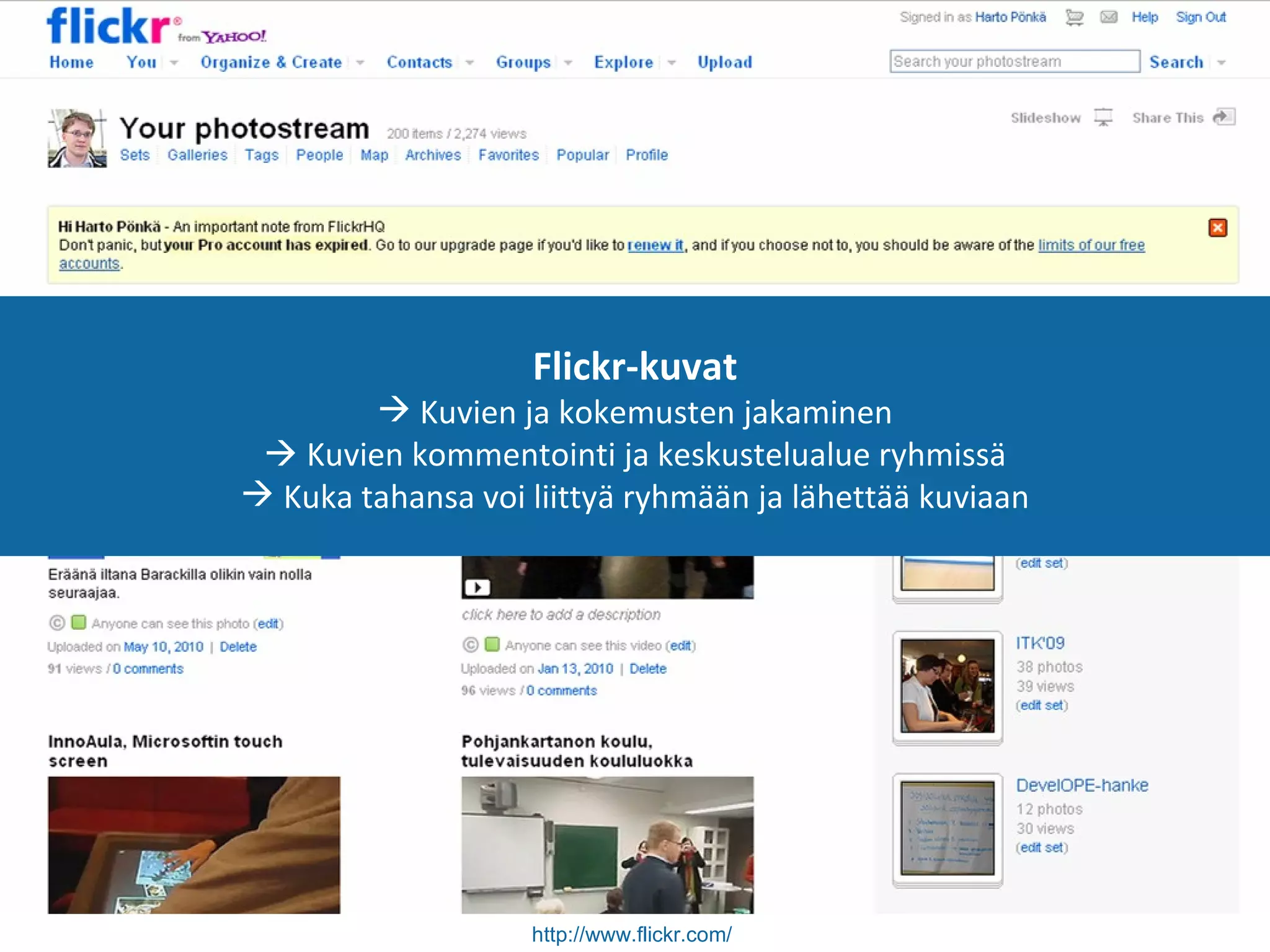Expand the You menu arrow
Viewport: 1270px width, 952px height.
pyautogui.click(x=174, y=63)
